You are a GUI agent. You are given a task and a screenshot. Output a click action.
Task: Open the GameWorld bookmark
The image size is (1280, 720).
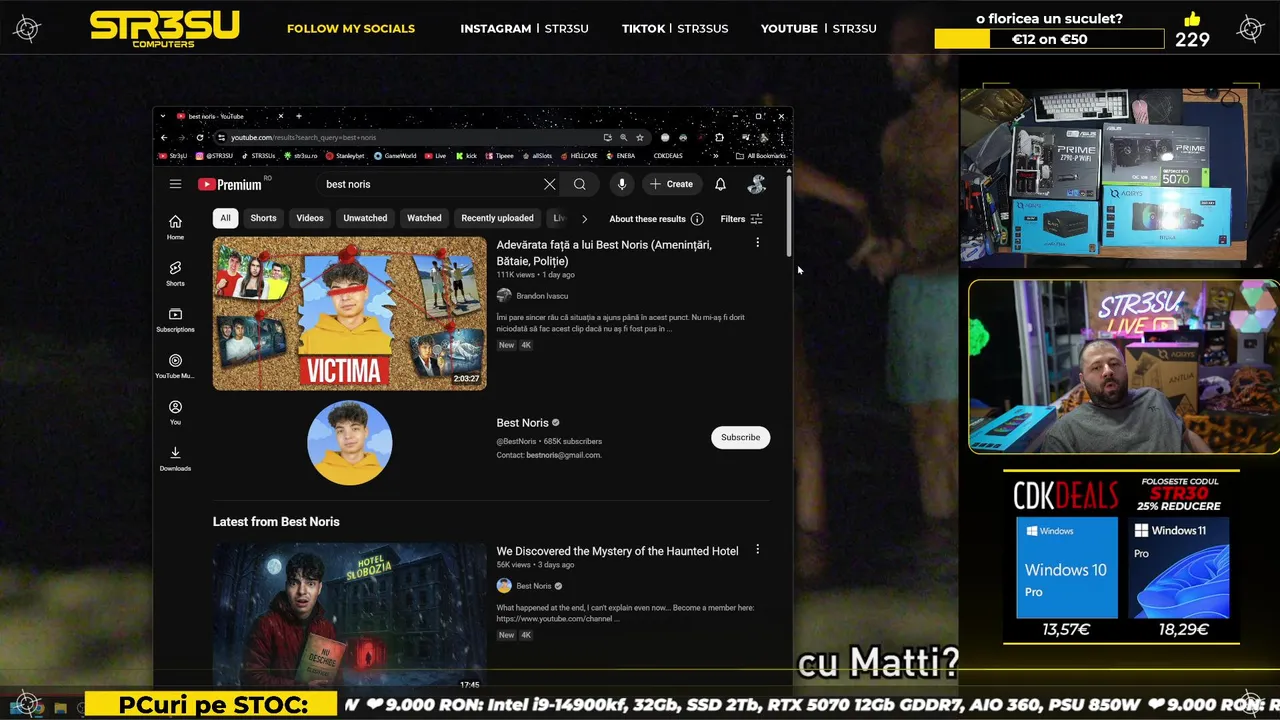pyautogui.click(x=395, y=156)
